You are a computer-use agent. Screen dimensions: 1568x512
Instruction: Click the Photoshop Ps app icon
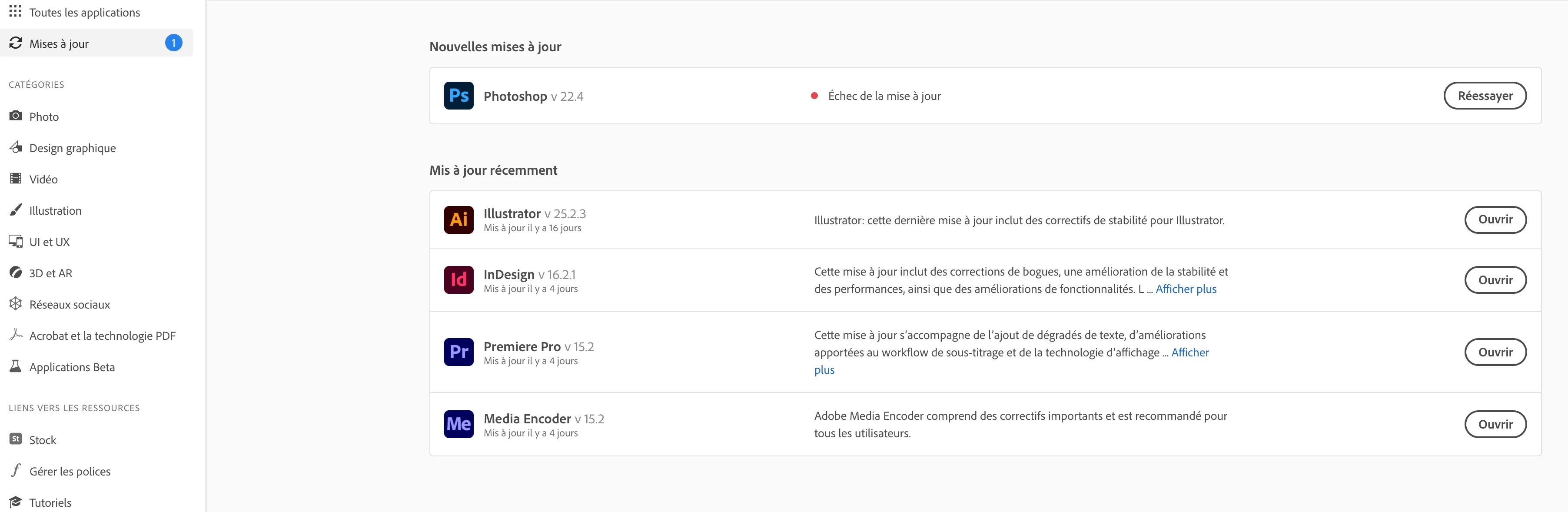pyautogui.click(x=458, y=96)
